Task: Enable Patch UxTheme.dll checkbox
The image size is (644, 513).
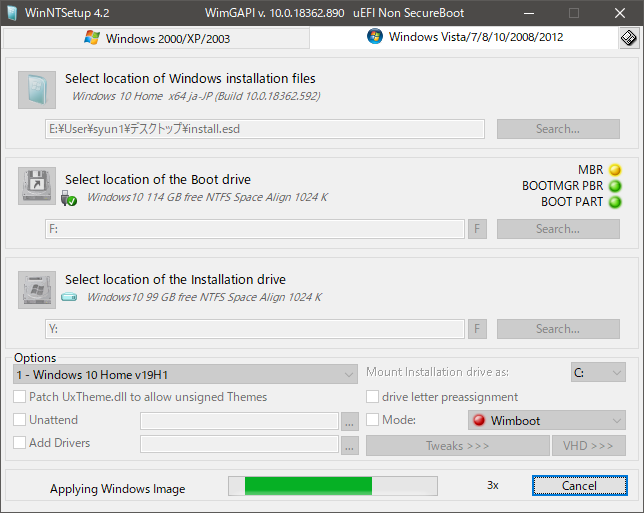Action: click(19, 397)
